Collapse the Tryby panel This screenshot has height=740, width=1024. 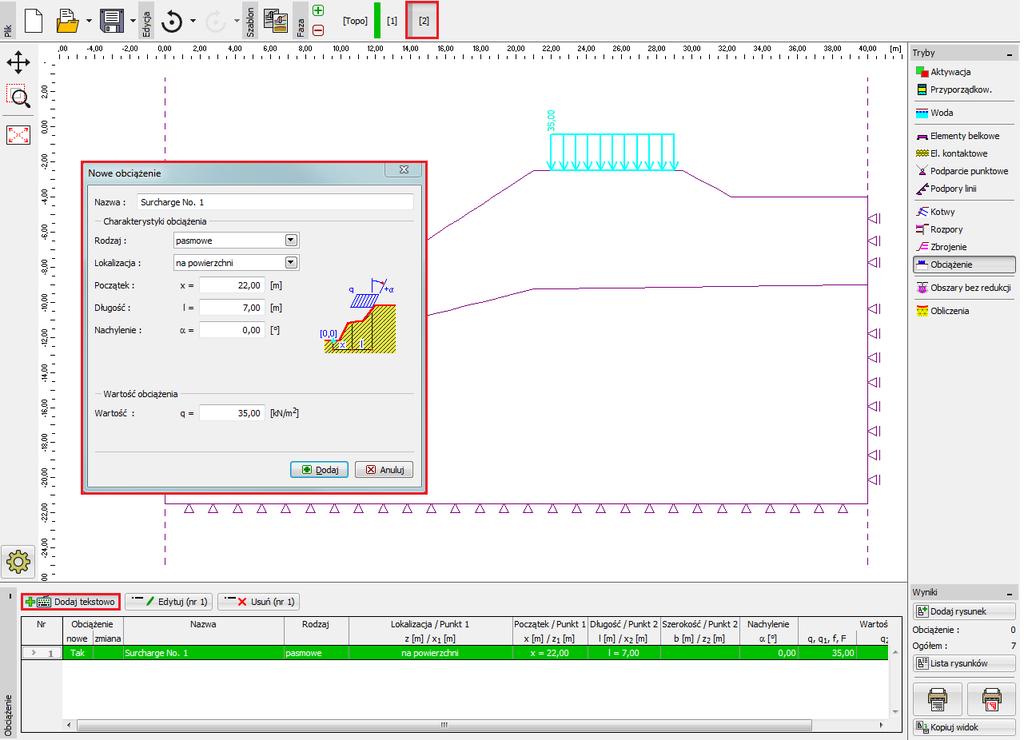(x=1009, y=54)
